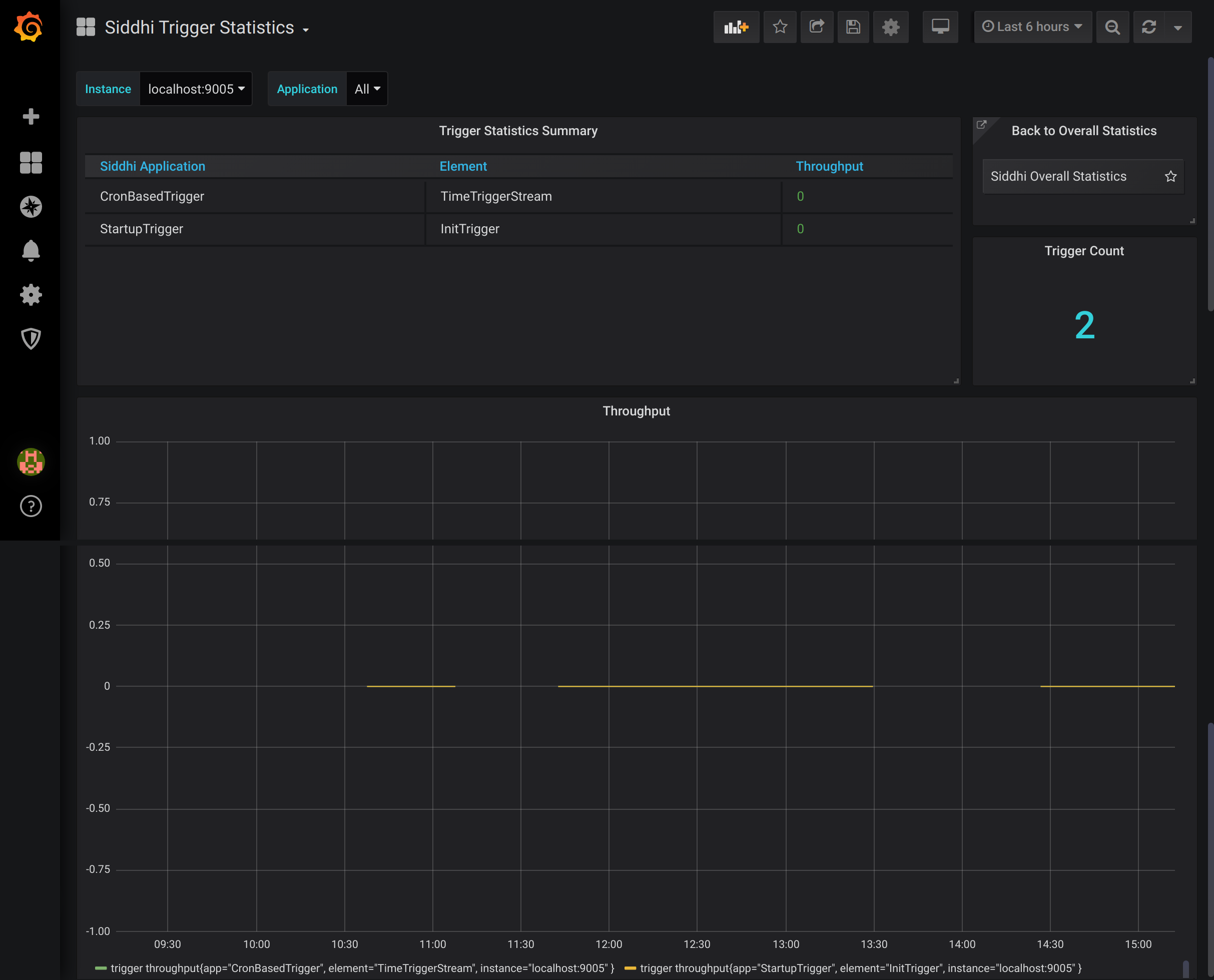Click the Trigger Statistics Summary resize handle
This screenshot has width=1214, height=980.
pyautogui.click(x=956, y=381)
